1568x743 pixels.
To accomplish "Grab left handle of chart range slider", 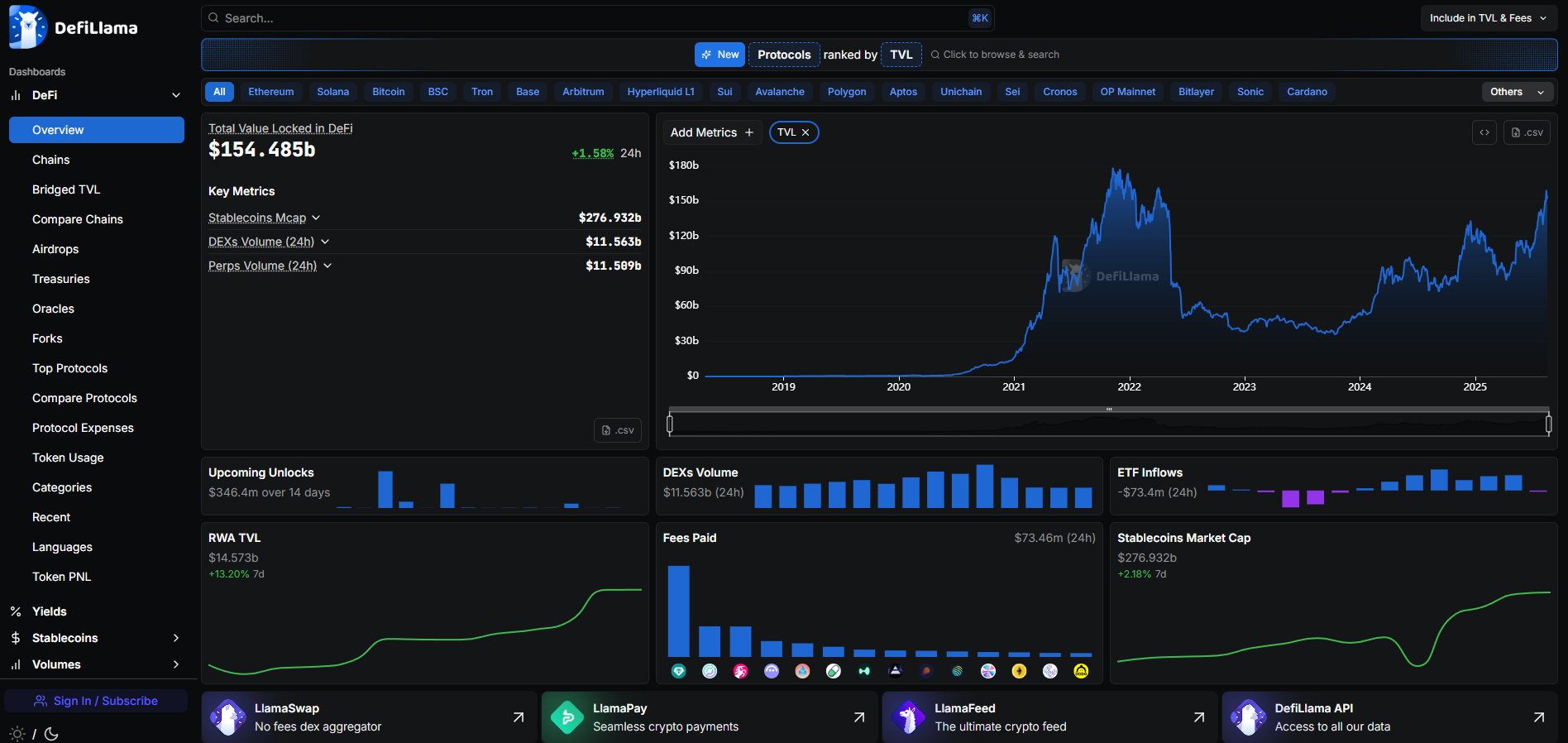I will point(670,424).
